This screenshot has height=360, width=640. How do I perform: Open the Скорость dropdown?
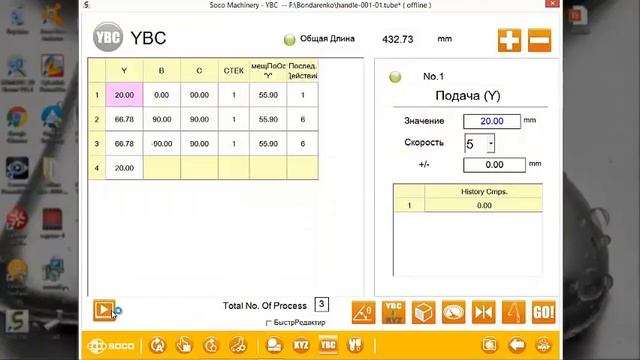pos(491,144)
